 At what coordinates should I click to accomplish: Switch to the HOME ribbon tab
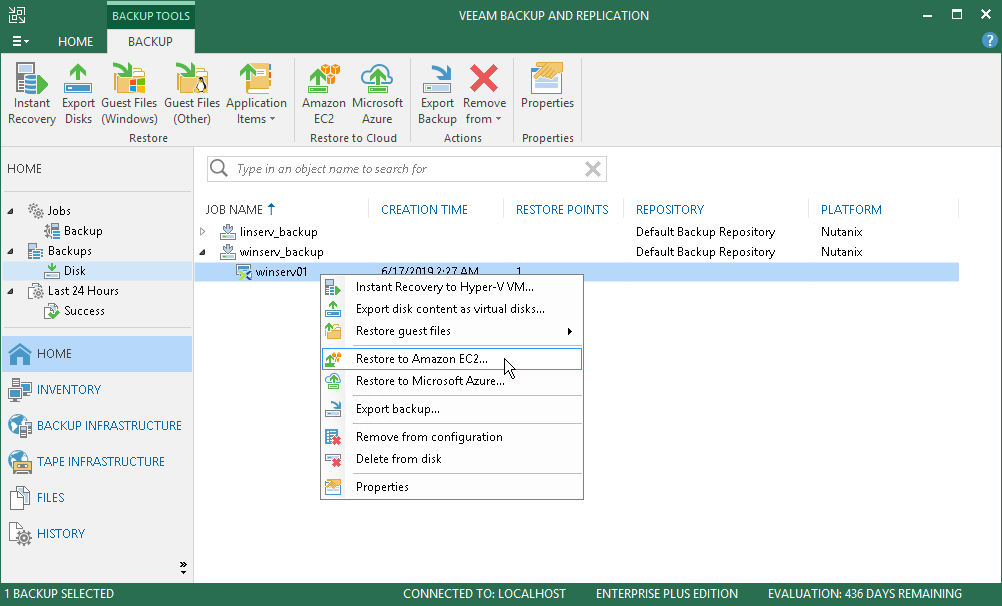point(75,42)
